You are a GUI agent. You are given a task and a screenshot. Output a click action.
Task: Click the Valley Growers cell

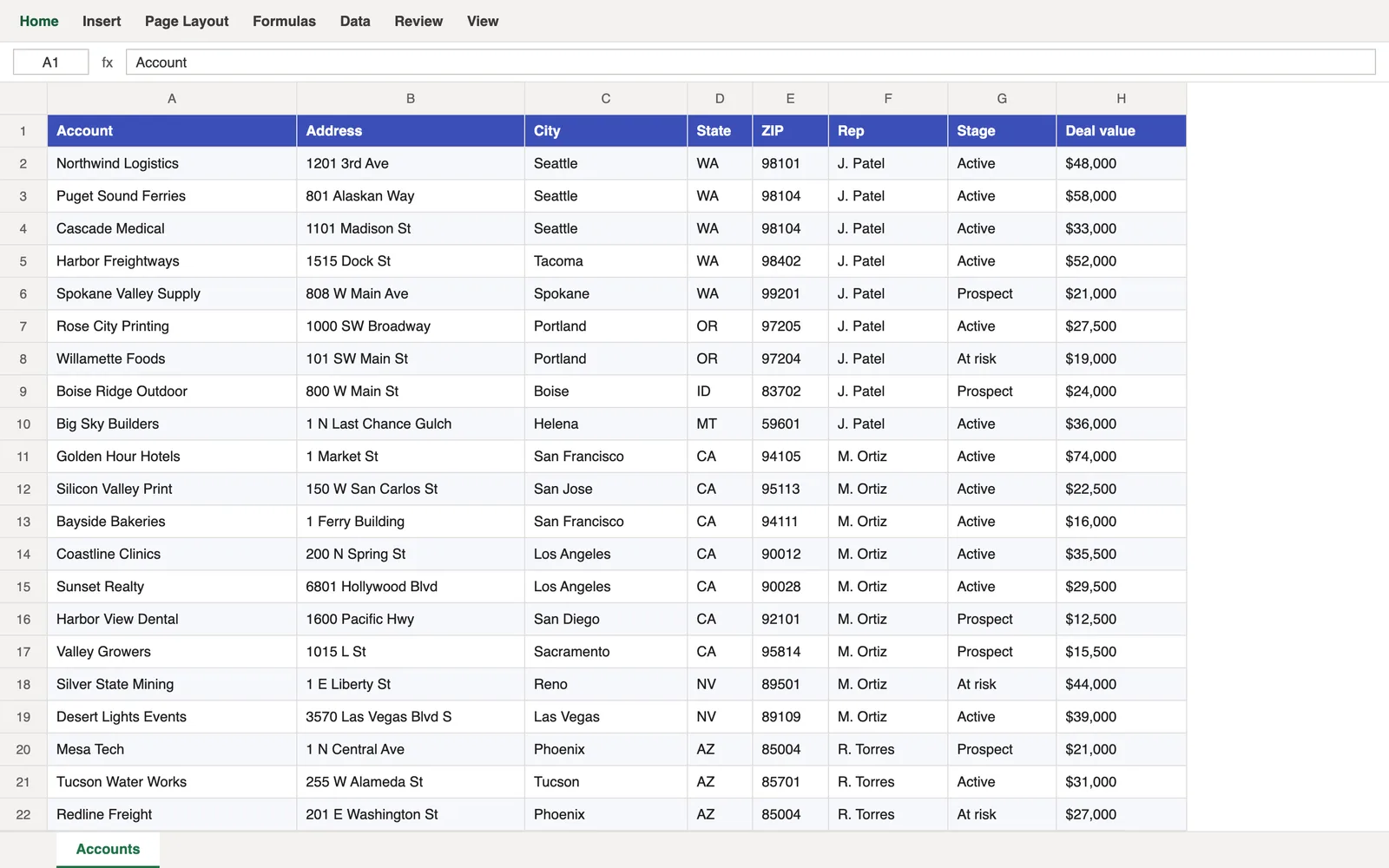tap(172, 652)
